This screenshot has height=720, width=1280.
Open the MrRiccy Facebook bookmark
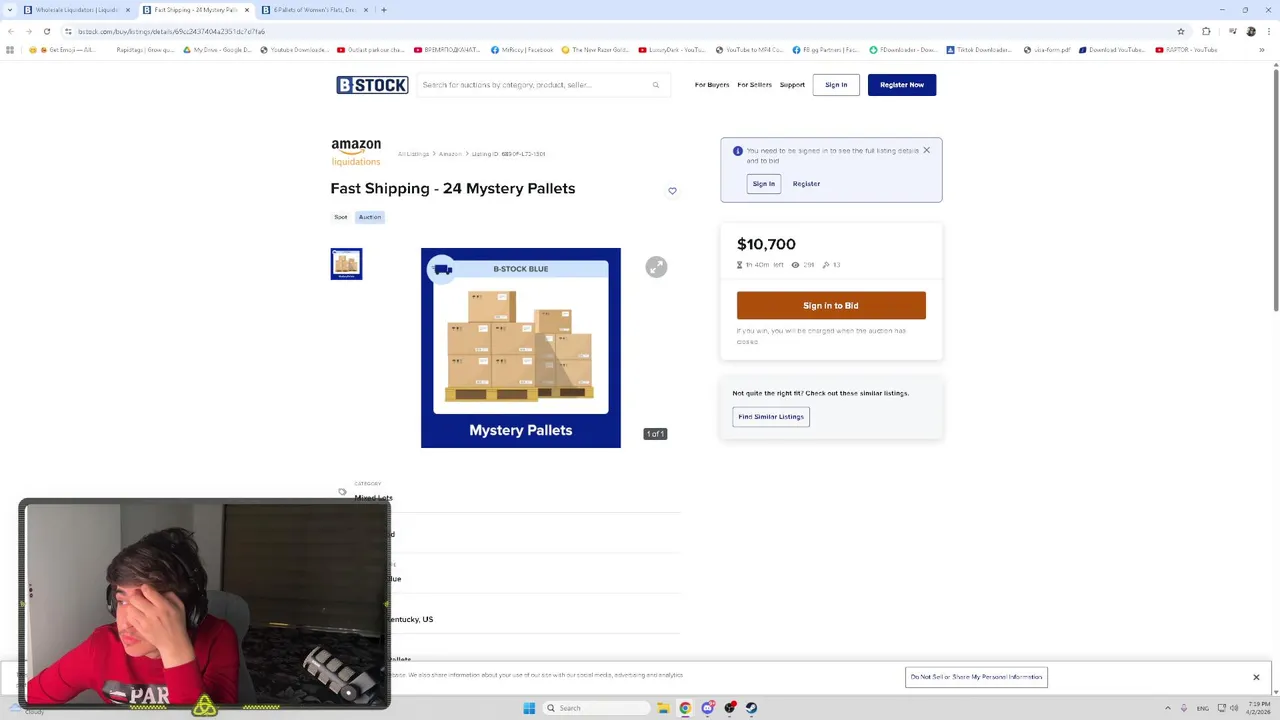click(x=522, y=50)
